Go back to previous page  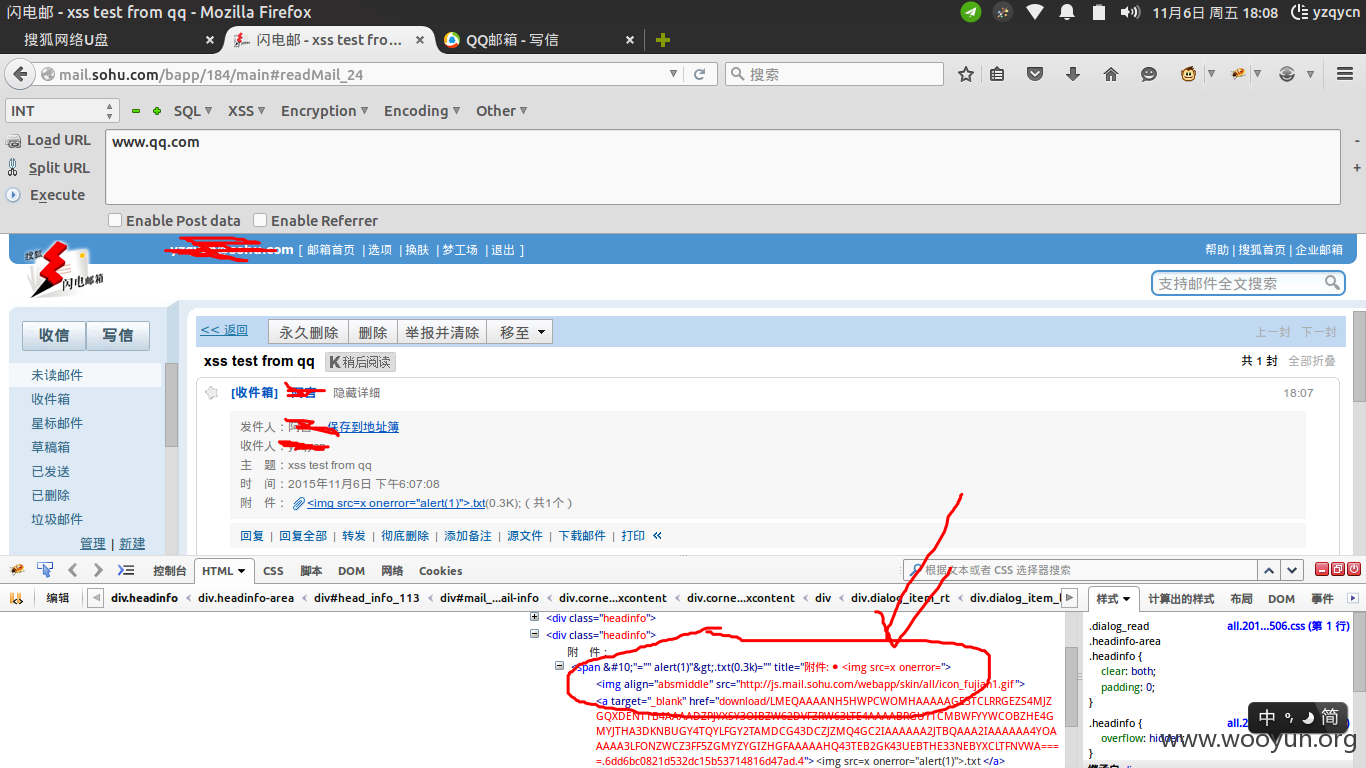pos(19,74)
